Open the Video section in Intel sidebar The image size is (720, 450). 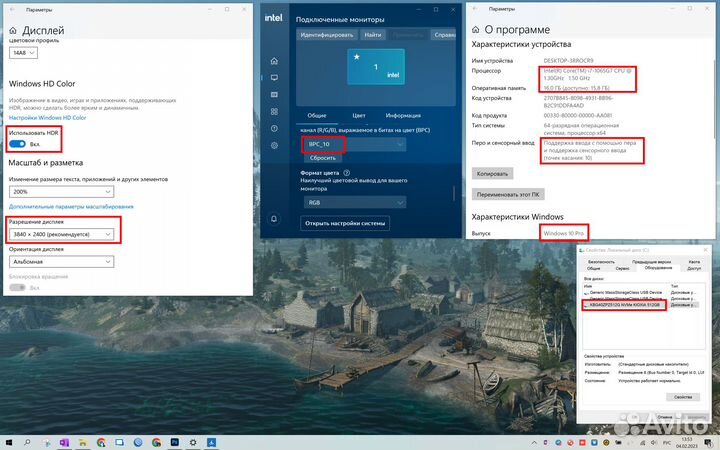point(274,95)
